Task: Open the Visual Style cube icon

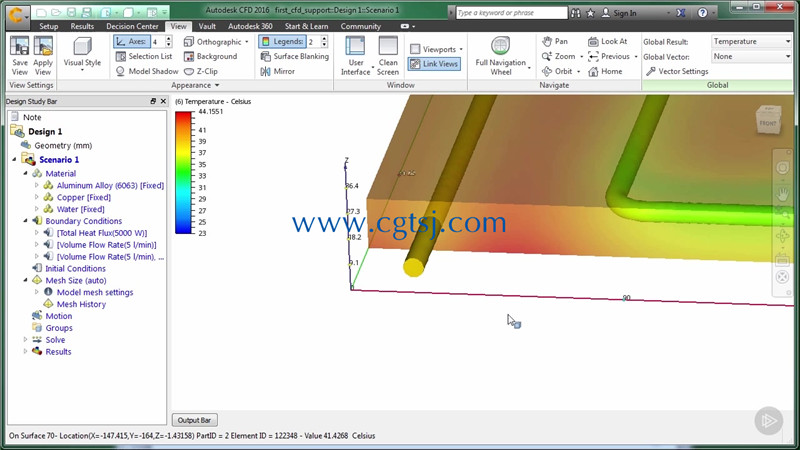Action: click(82, 47)
